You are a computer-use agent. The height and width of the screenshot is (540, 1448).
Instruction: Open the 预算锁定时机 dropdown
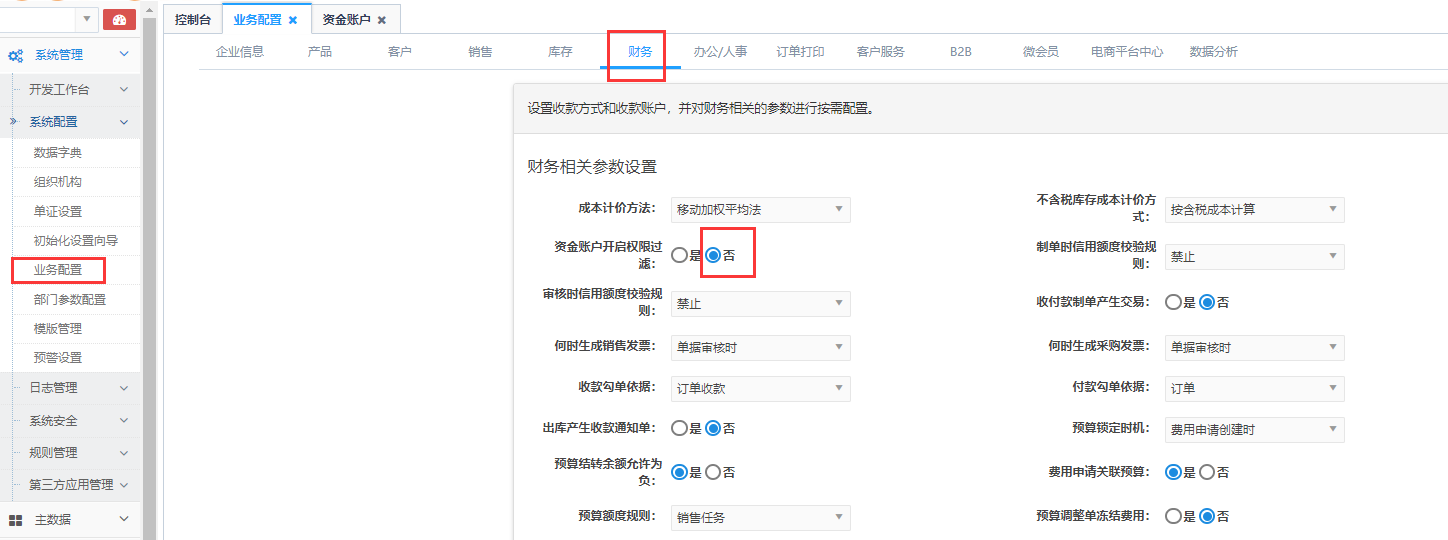(1254, 429)
